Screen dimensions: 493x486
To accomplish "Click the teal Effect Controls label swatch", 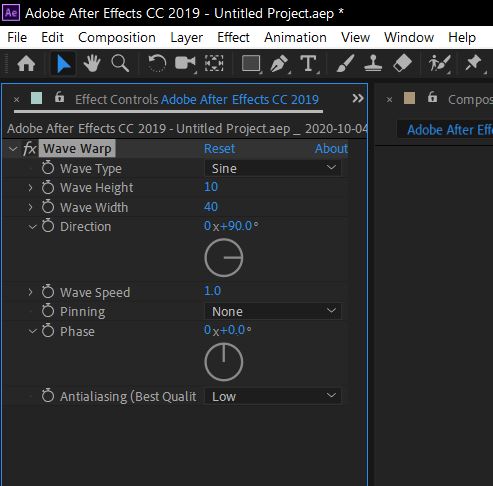I will pos(36,98).
